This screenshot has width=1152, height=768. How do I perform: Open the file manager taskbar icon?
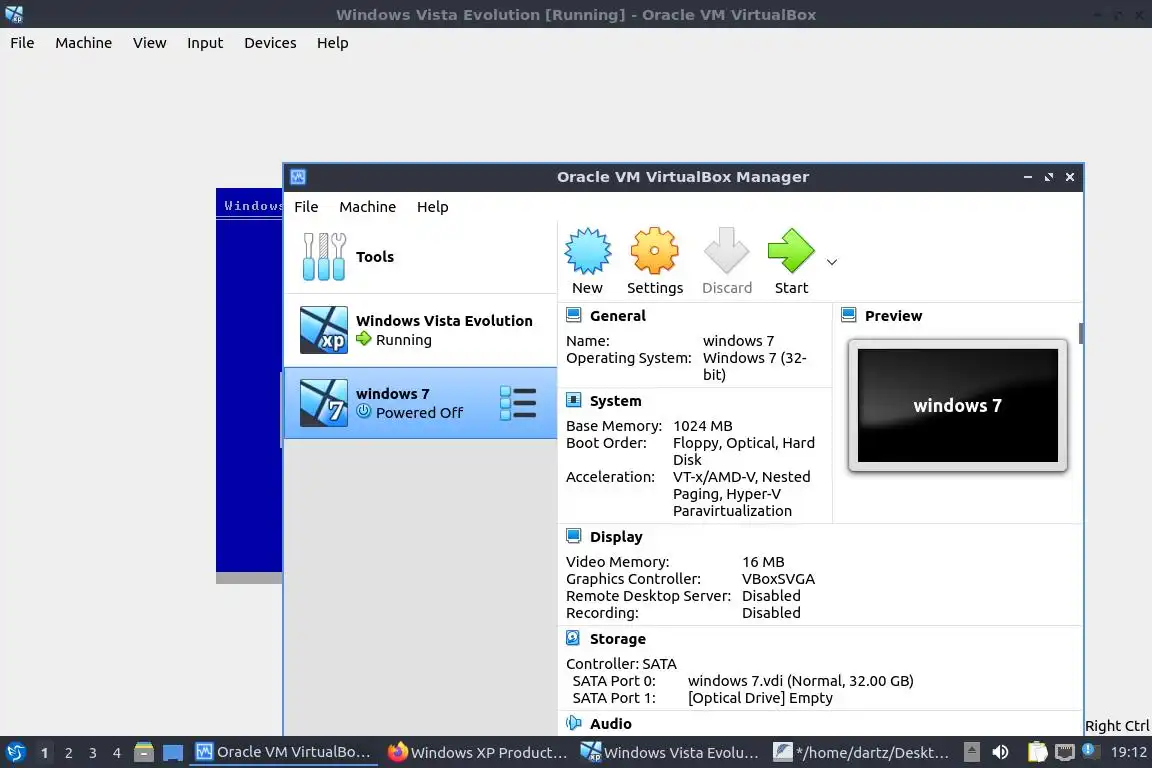(144, 752)
